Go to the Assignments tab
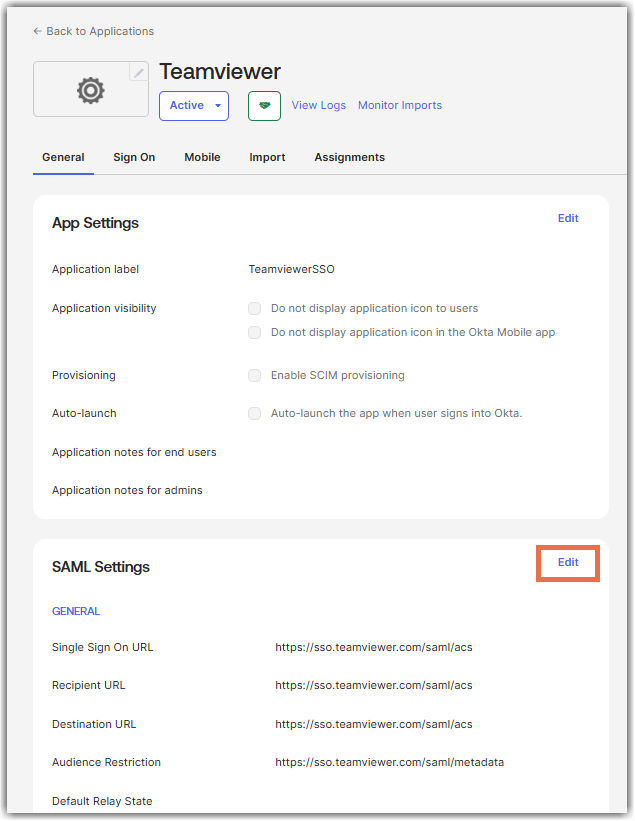Viewport: 635px width, 821px height. [x=349, y=158]
